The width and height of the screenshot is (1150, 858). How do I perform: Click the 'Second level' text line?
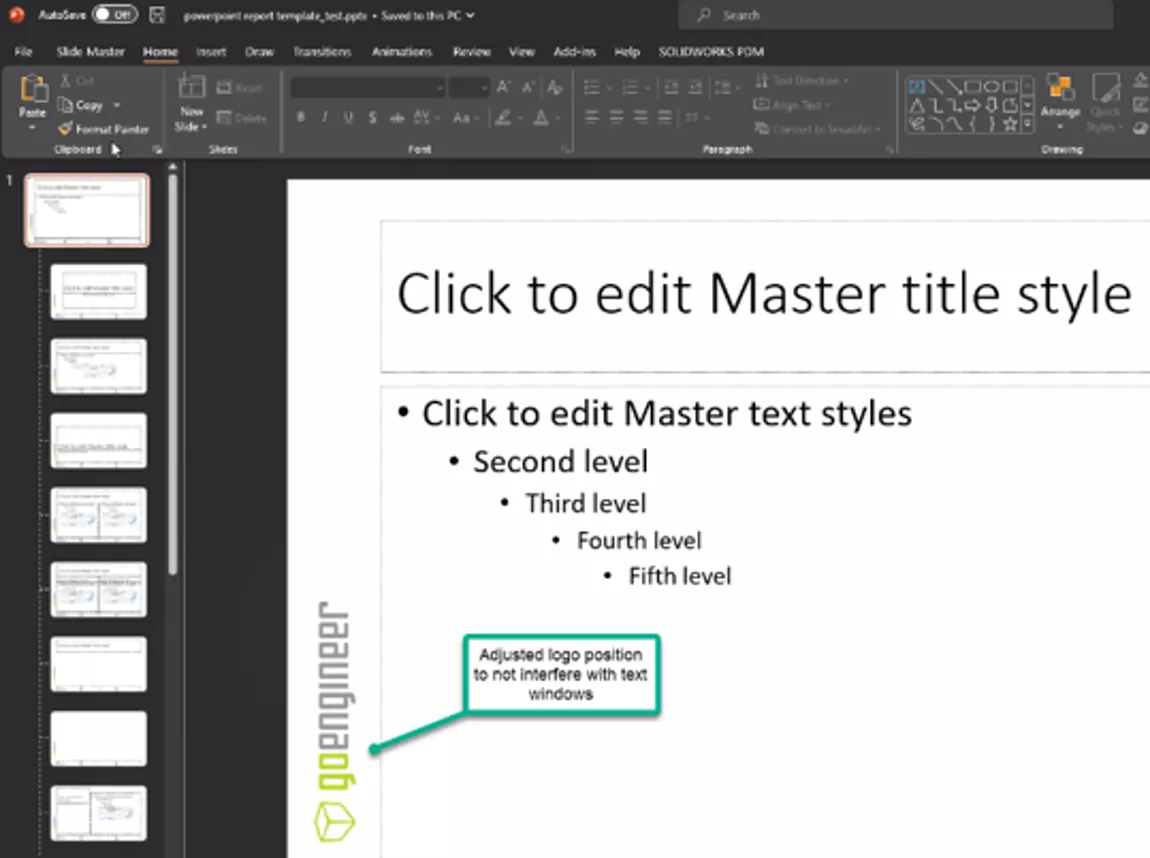560,462
